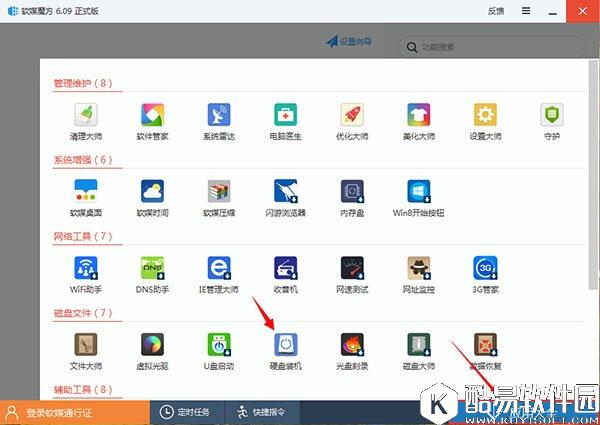Click 登录软媒通行证 login button
This screenshot has height=425, width=600.
[75, 412]
